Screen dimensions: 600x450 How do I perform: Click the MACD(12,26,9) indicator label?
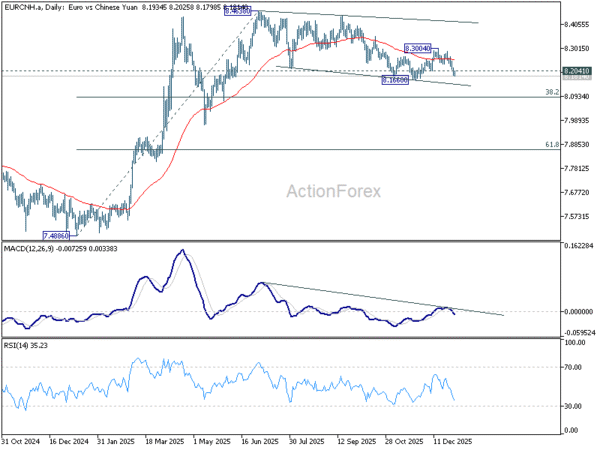[60, 249]
